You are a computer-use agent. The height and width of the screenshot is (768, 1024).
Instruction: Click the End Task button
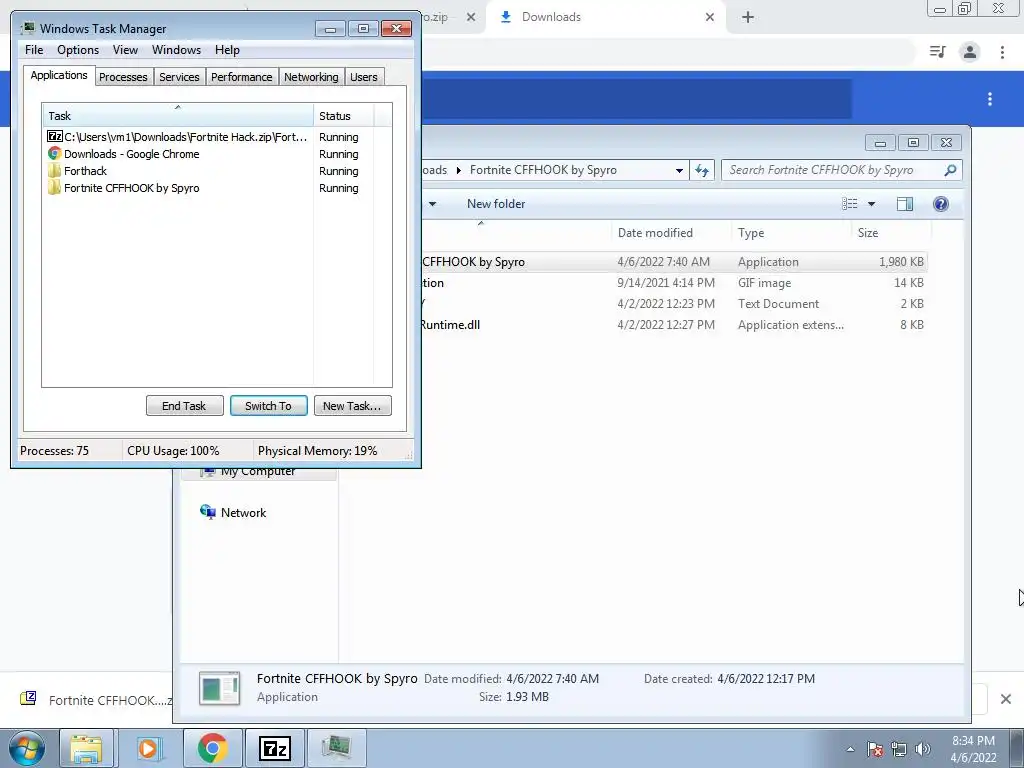tap(184, 406)
